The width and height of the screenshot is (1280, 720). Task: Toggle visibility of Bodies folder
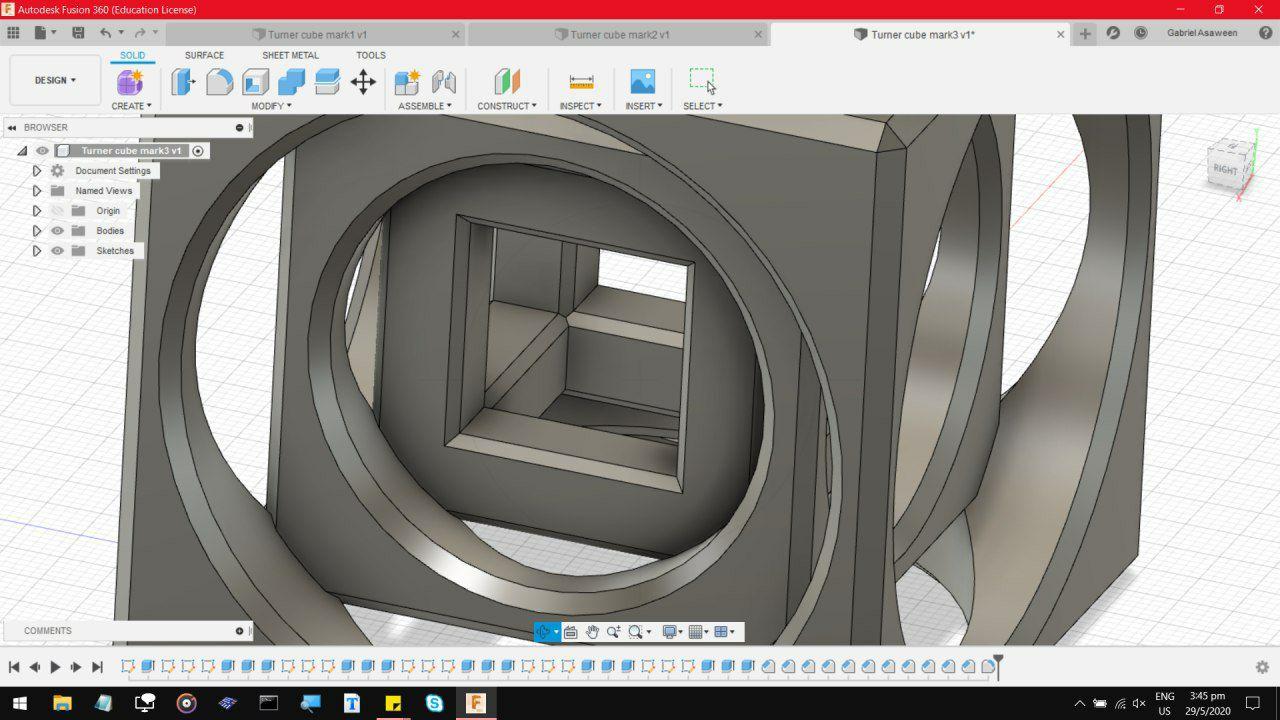pos(57,231)
